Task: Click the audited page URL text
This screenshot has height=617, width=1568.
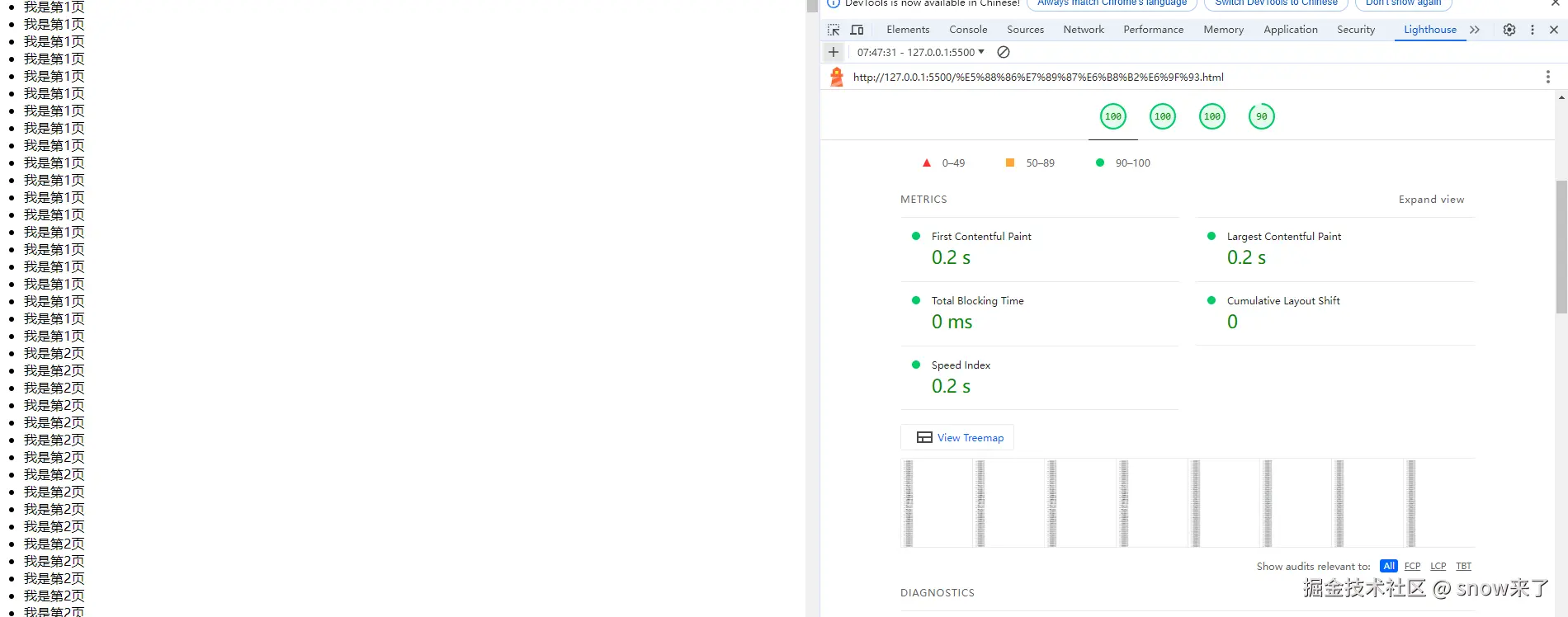Action: (x=1038, y=77)
